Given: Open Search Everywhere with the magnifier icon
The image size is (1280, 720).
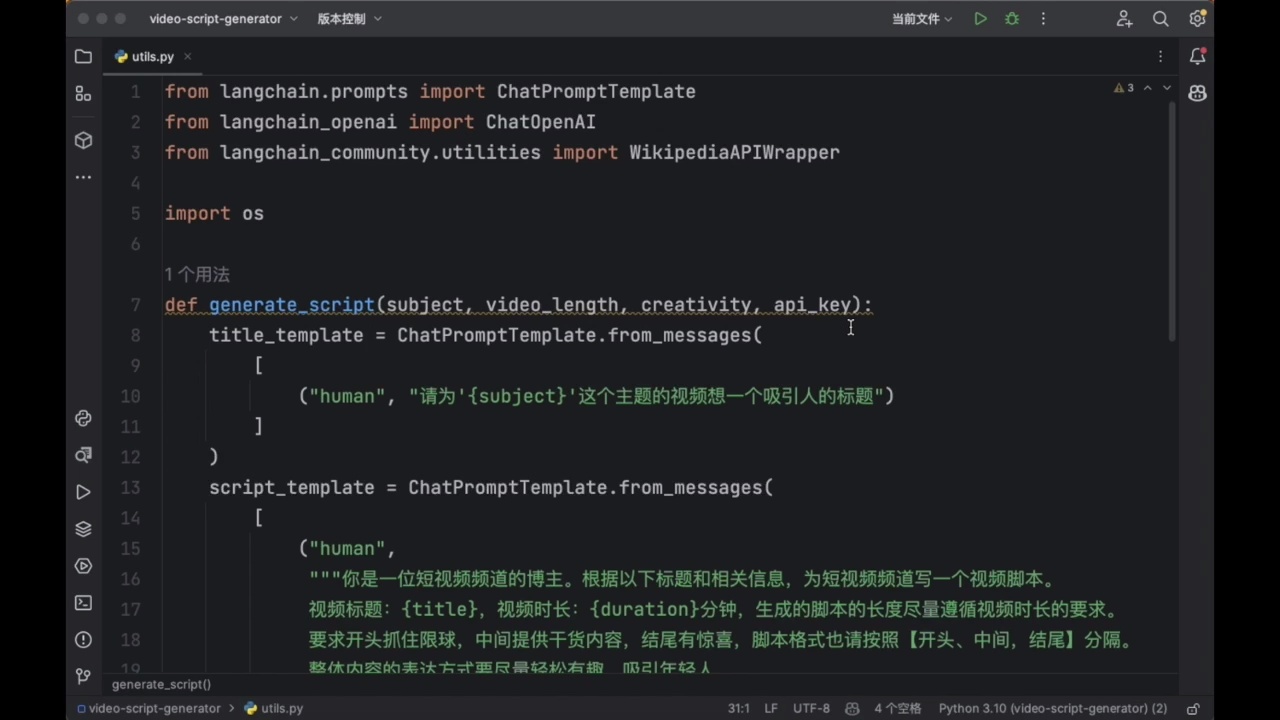Looking at the screenshot, I should point(1160,18).
